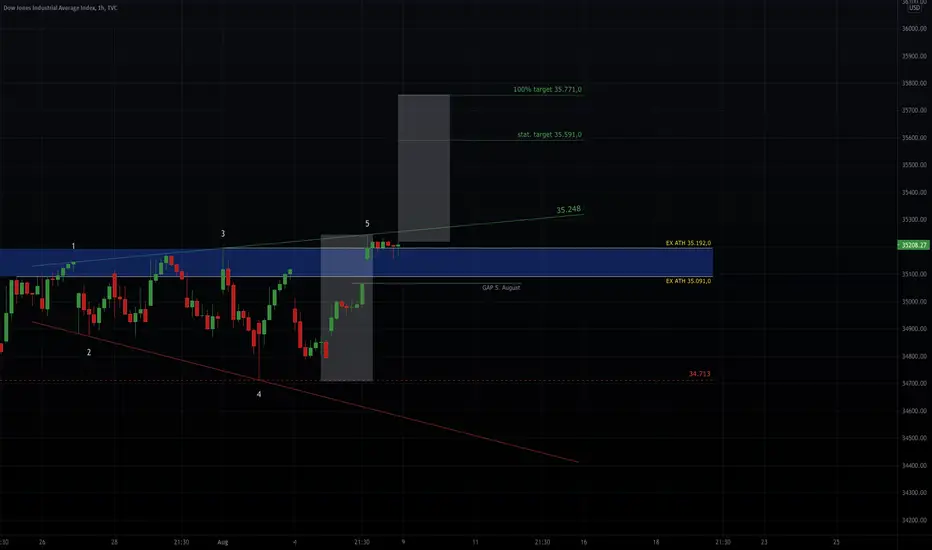Screen dimensions: 932x550
Task: Click the 35800.00 price axis tick
Action: 914,83
